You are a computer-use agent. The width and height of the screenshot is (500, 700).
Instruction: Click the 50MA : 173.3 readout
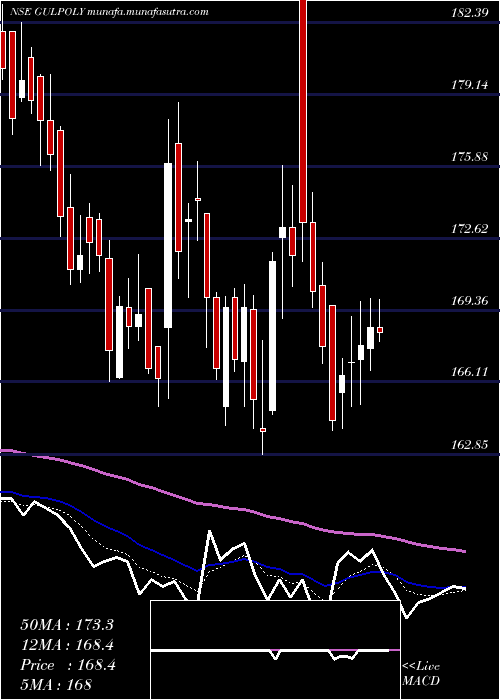(67, 625)
